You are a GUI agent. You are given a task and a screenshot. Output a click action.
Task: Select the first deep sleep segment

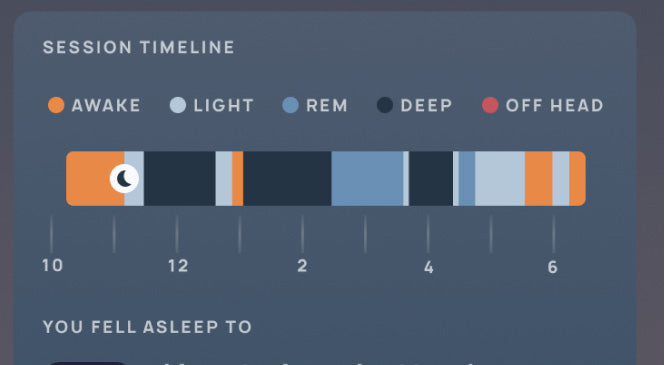click(180, 178)
